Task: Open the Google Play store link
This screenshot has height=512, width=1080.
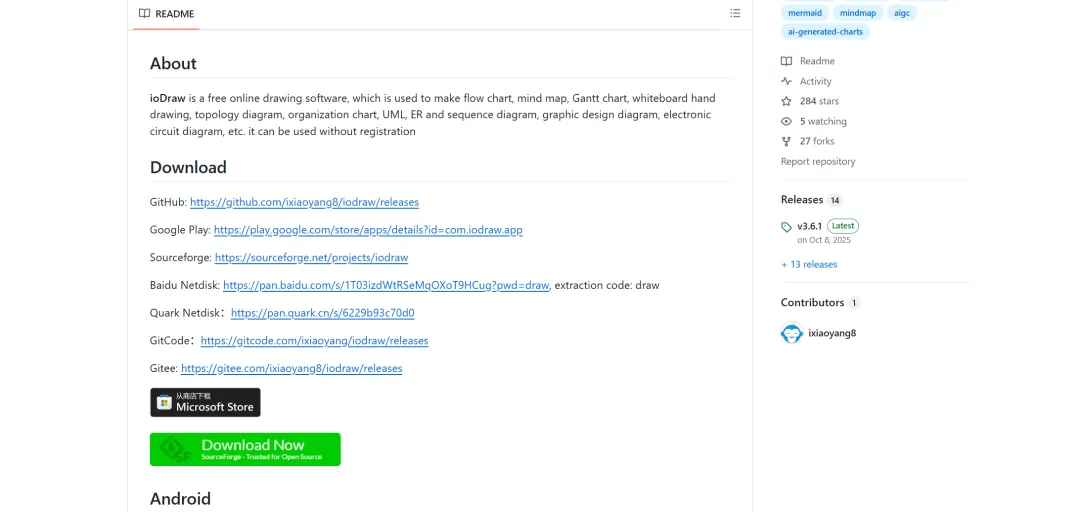Action: click(x=368, y=229)
